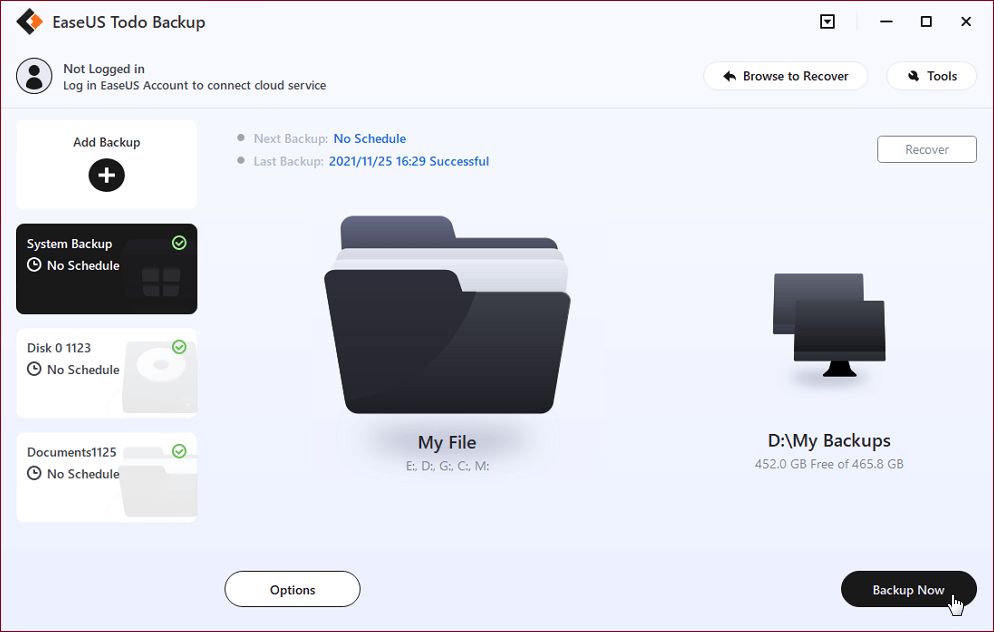This screenshot has width=994, height=632.
Task: Open Browse to Recover
Action: coord(785,76)
